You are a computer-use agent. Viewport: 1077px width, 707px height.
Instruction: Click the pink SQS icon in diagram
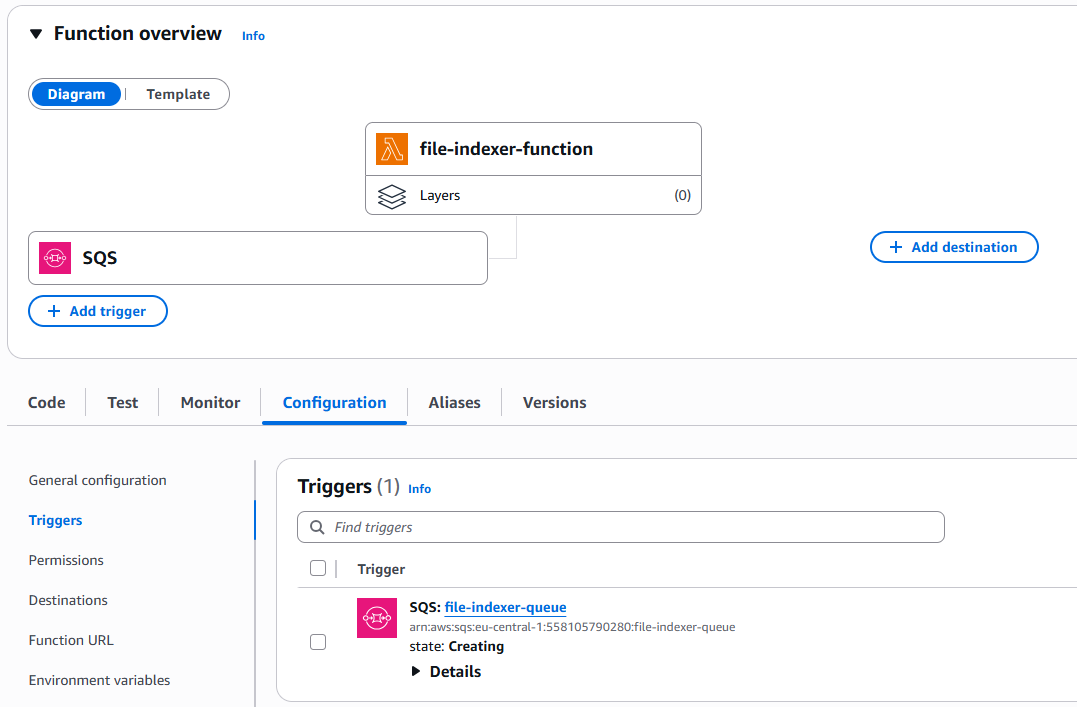tap(55, 258)
